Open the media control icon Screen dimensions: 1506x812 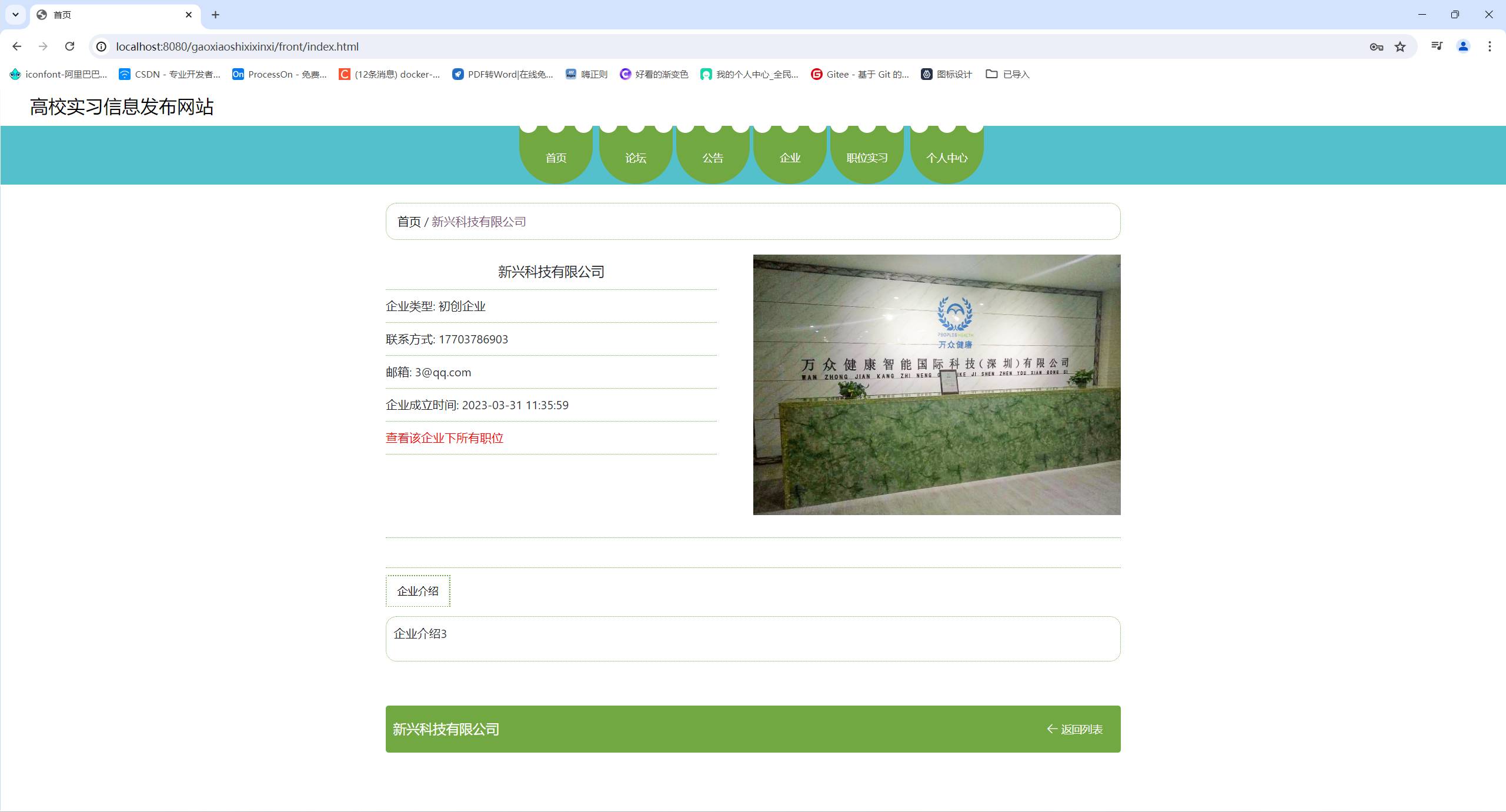tap(1437, 46)
